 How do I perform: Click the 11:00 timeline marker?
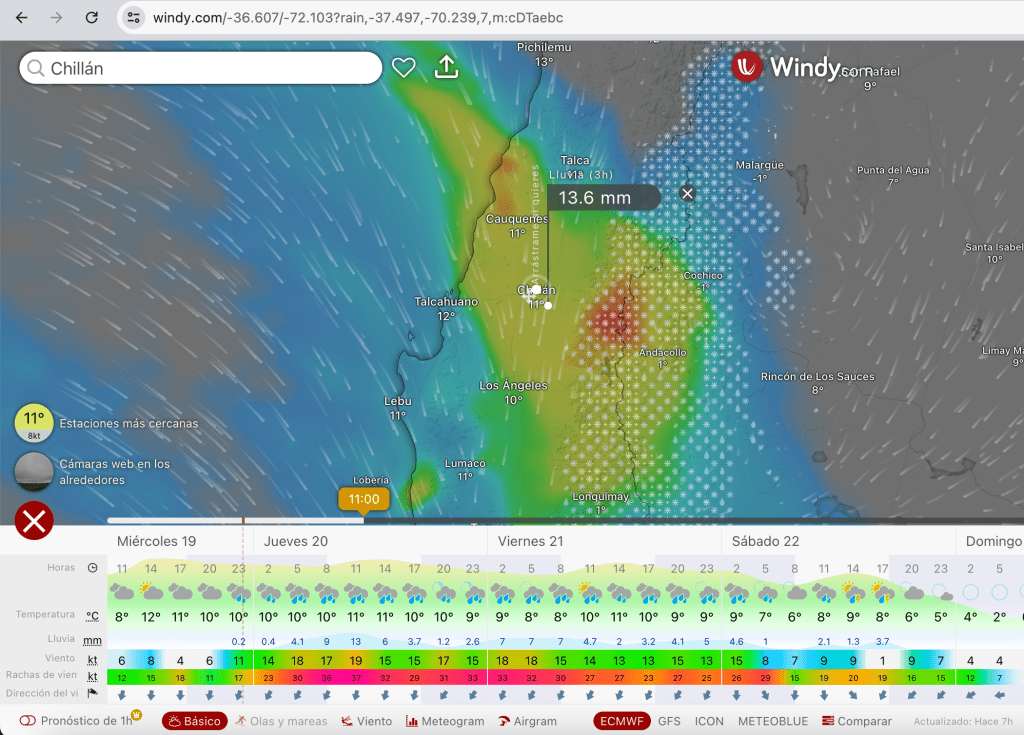point(364,499)
